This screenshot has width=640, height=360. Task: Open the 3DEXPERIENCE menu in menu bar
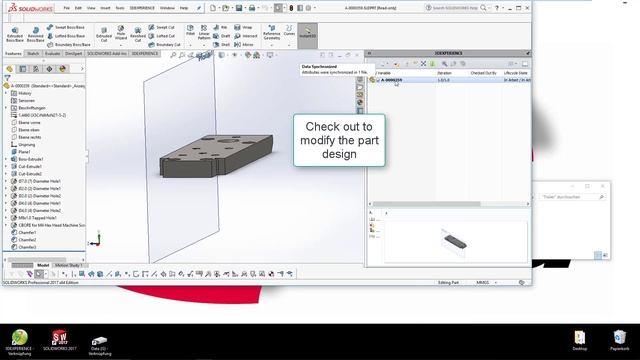pos(142,8)
